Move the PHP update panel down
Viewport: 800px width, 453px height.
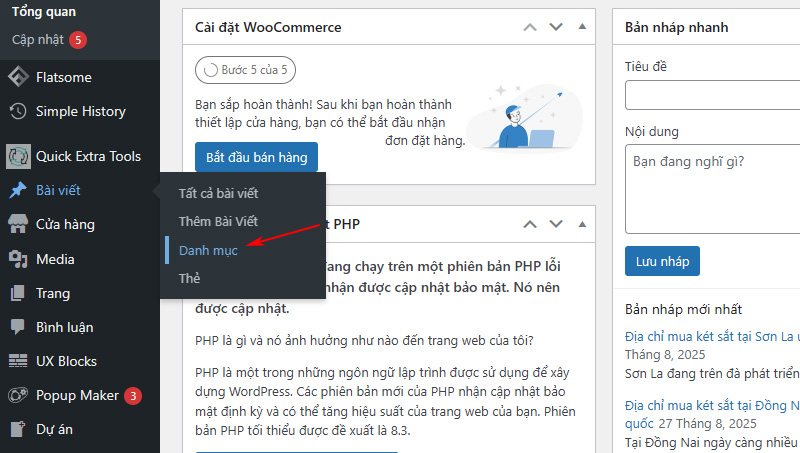point(556,224)
